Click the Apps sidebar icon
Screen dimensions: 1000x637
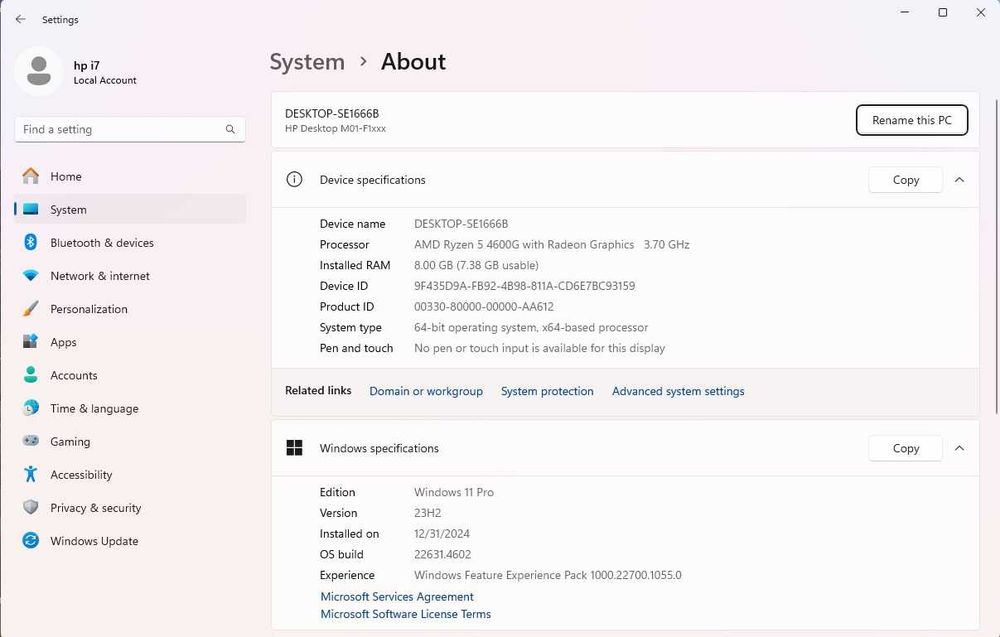[31, 342]
